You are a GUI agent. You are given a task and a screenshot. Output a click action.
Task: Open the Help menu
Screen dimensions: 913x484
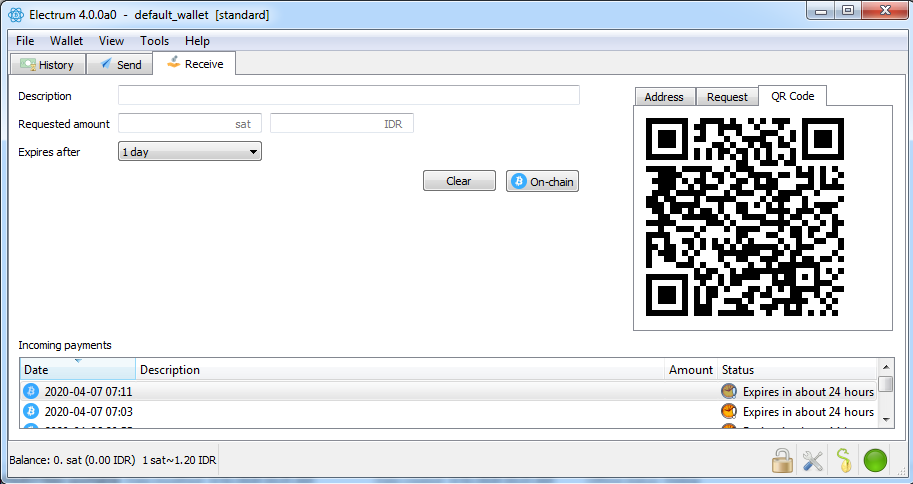point(197,41)
